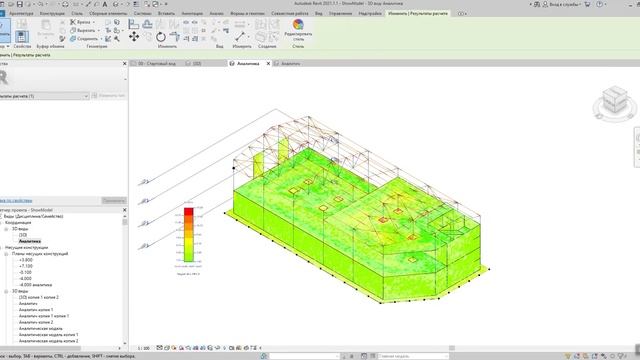640x360 pixels.
Task: Close the Аналитика view tab
Action: [x=268, y=64]
